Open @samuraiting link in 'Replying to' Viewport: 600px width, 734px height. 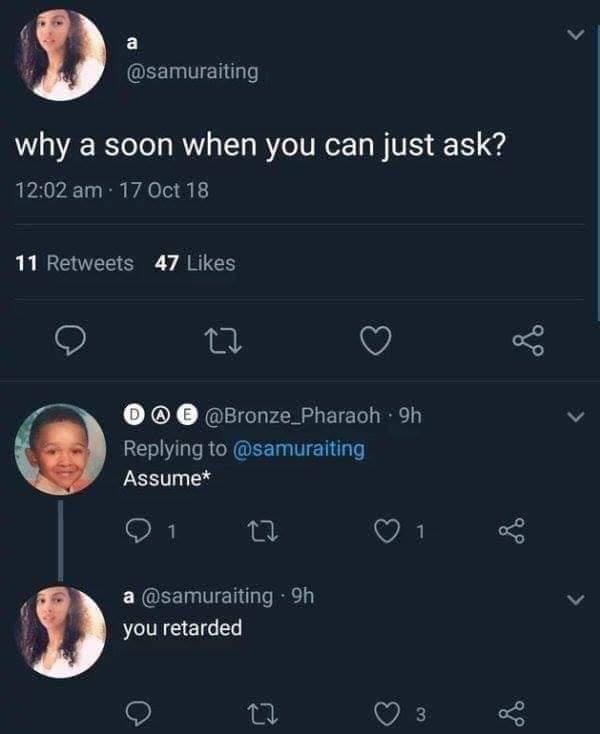tap(298, 449)
